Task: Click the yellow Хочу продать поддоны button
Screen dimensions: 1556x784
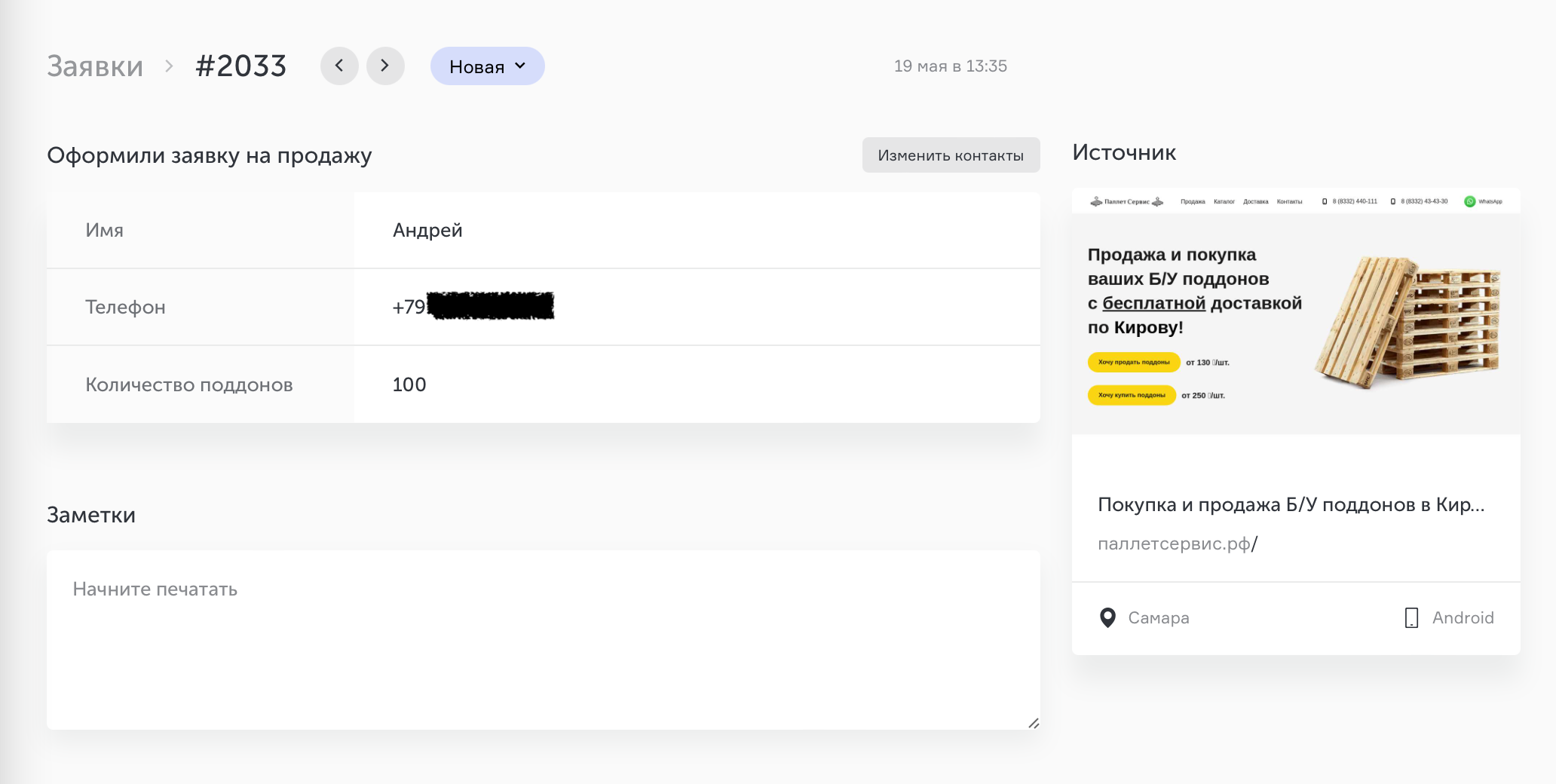Action: click(1134, 363)
